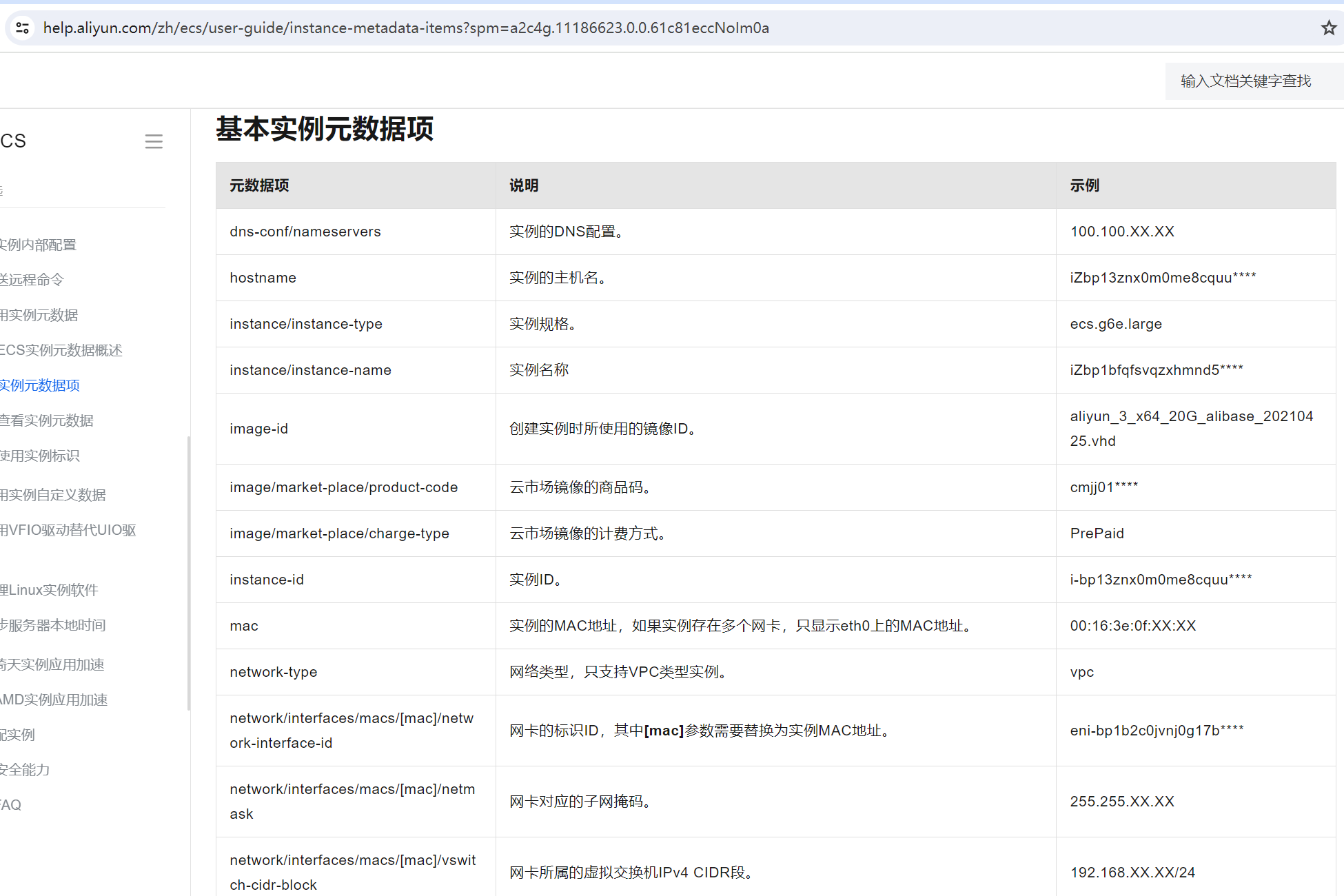The width and height of the screenshot is (1344, 896).
Task: Open the FAQ sidebar item
Action: coord(11,805)
